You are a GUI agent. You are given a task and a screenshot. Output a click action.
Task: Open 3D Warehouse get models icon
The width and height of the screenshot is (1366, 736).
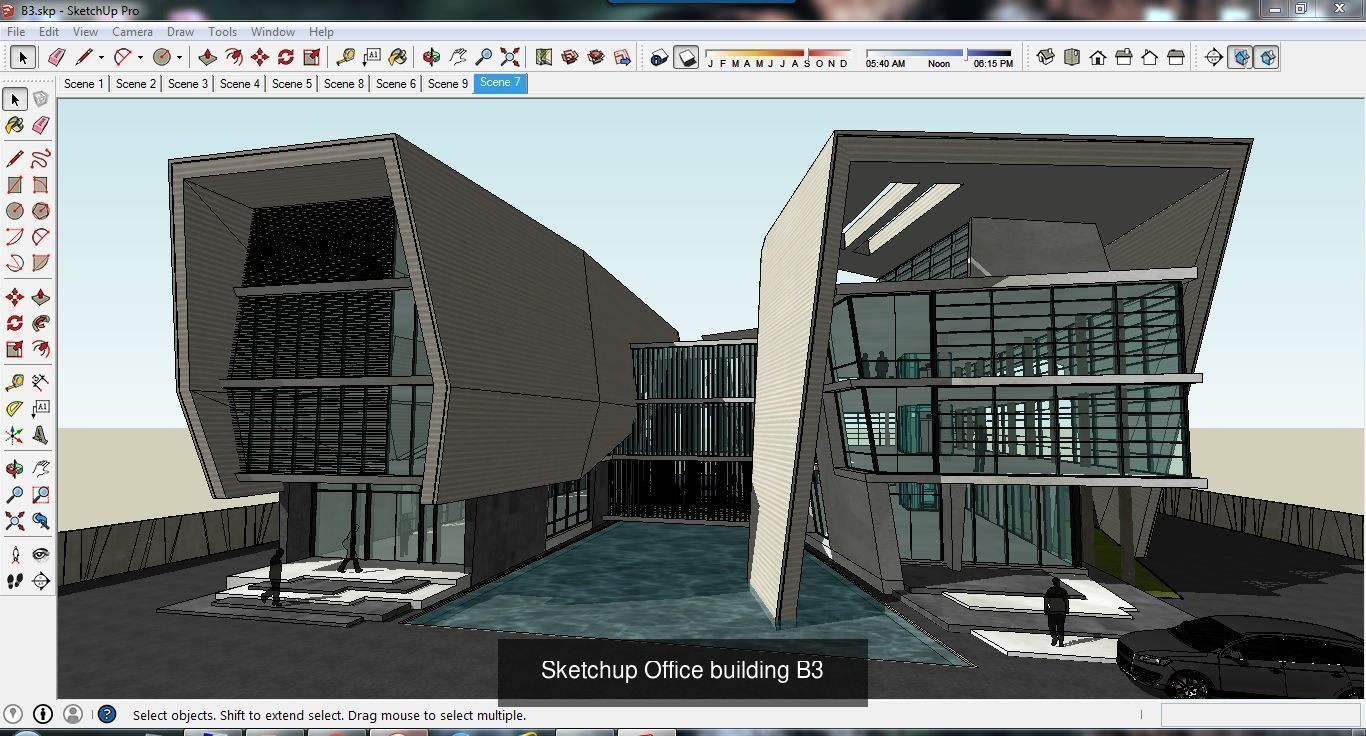(570, 57)
